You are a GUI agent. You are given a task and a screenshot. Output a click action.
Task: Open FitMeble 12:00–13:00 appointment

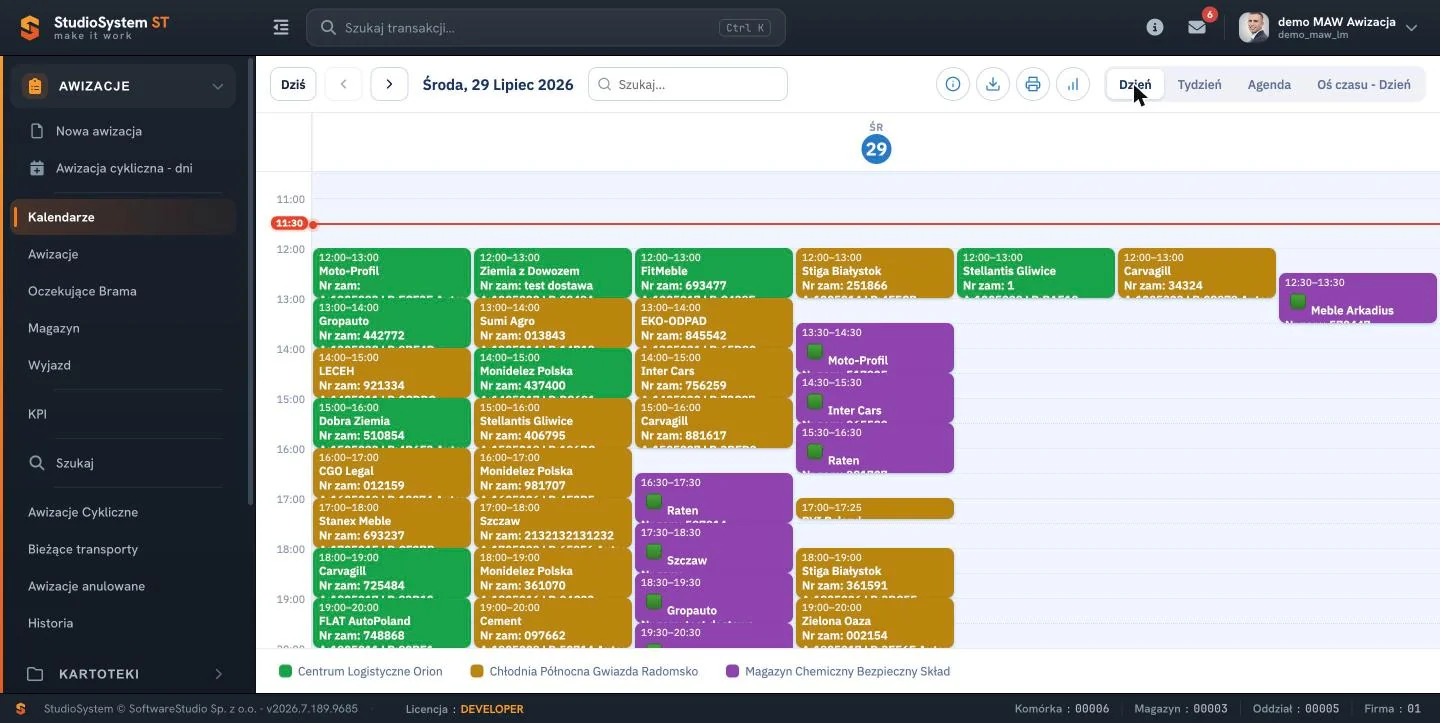point(714,273)
